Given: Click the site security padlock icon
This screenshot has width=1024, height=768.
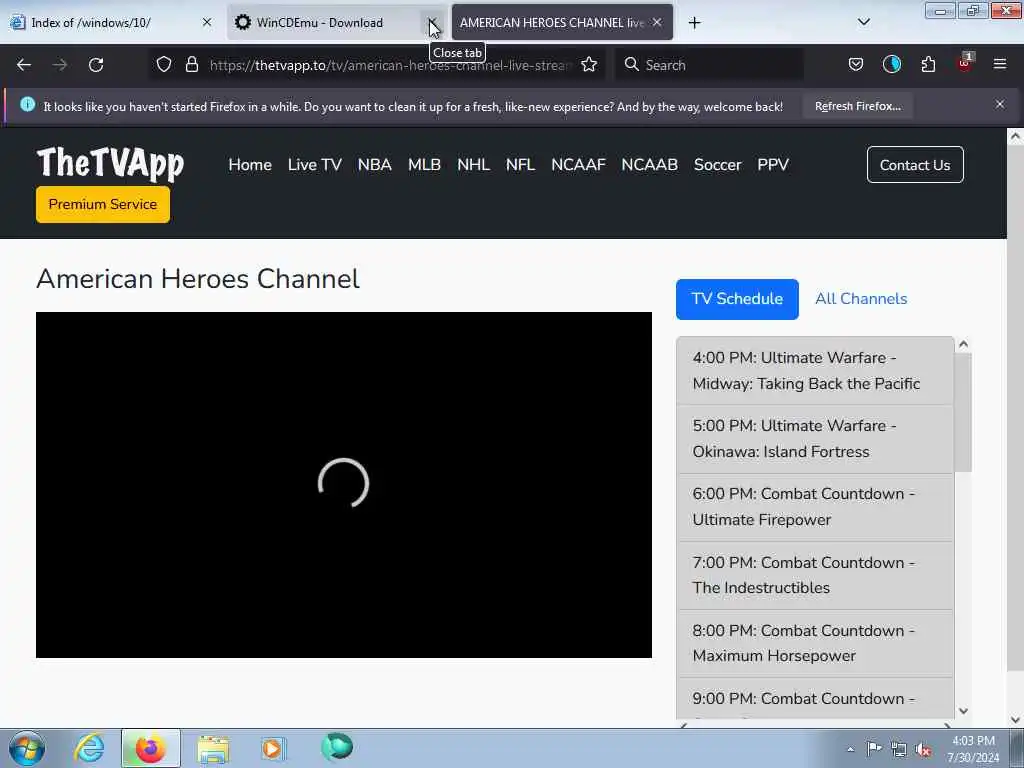Looking at the screenshot, I should (x=191, y=64).
